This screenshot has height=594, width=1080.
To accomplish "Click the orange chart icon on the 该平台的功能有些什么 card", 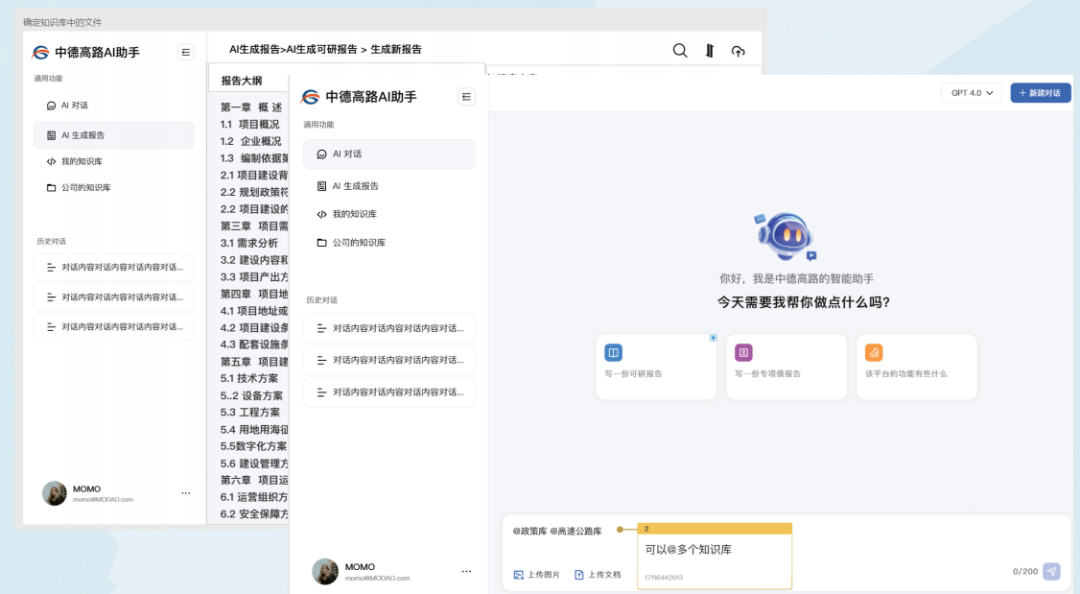I will click(x=873, y=352).
